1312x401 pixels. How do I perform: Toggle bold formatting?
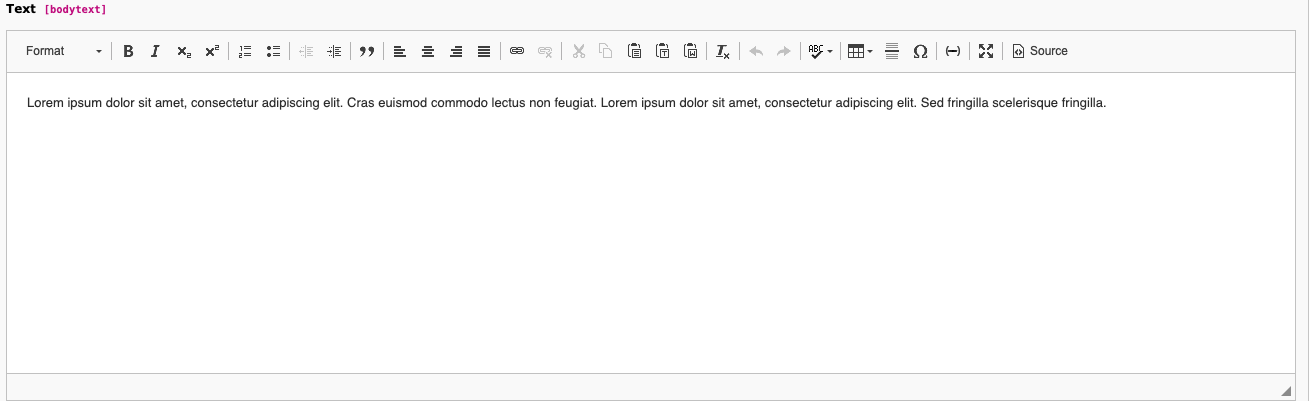(128, 51)
